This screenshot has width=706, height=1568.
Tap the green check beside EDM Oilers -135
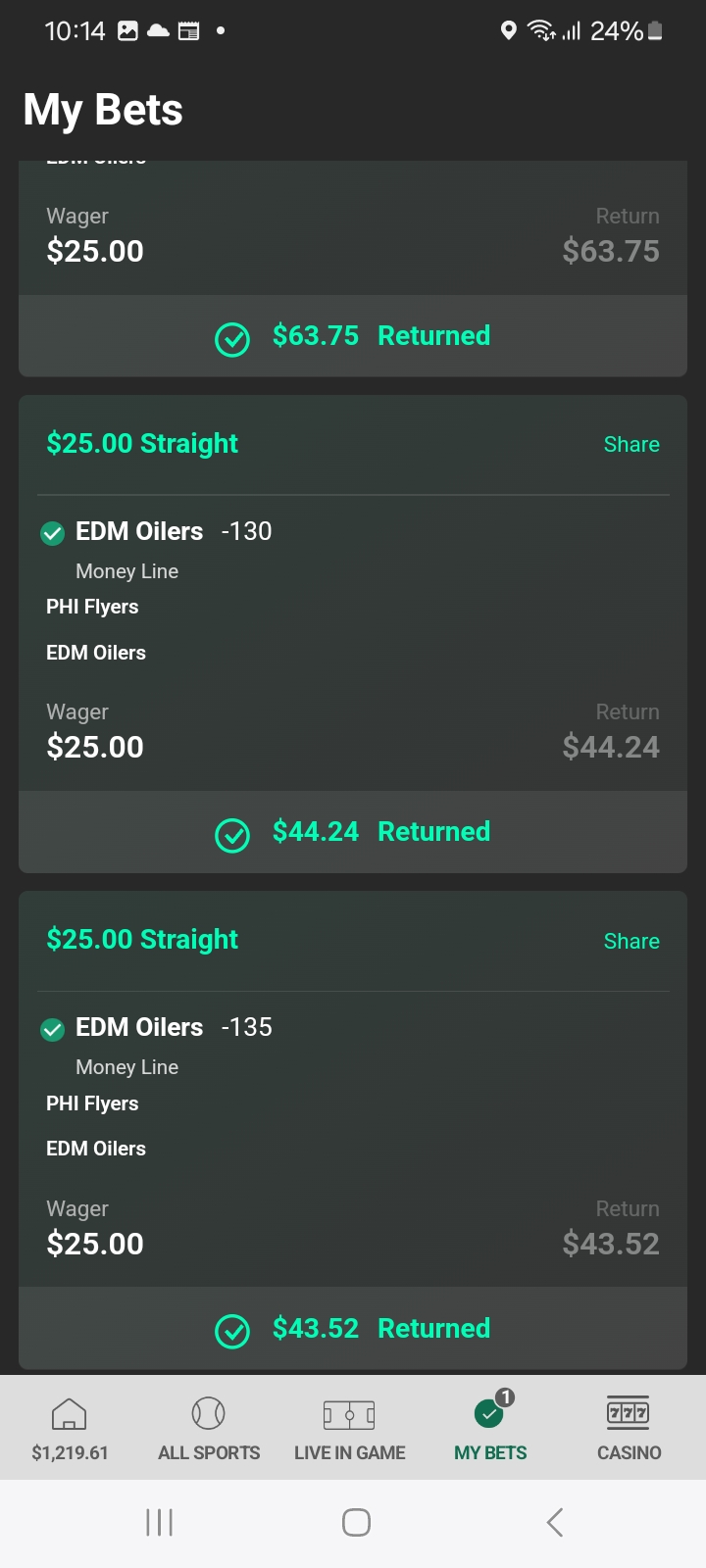pyautogui.click(x=52, y=1028)
